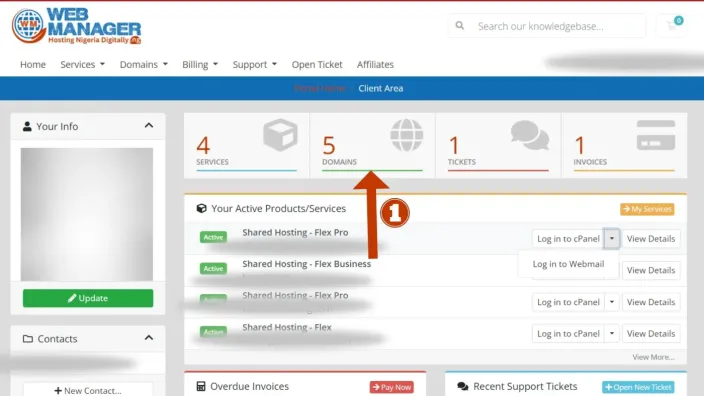The height and width of the screenshot is (396, 704).
Task: View Details of second Flex Pro service
Action: (x=651, y=302)
